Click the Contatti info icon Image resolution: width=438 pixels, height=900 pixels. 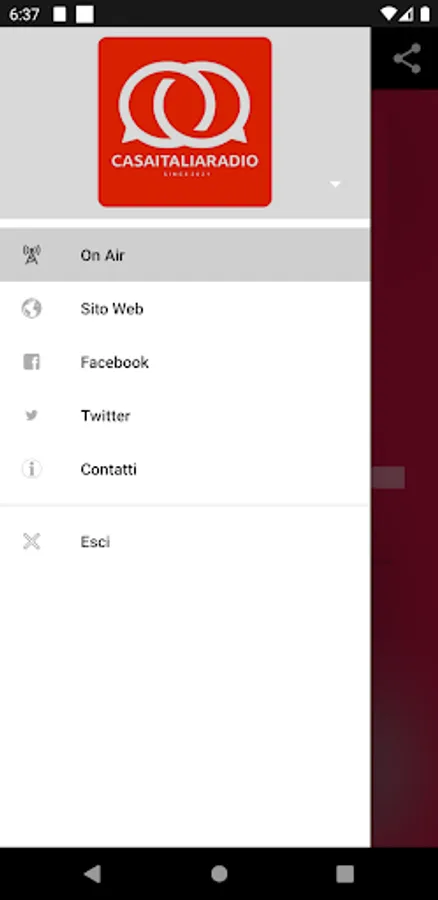[32, 469]
